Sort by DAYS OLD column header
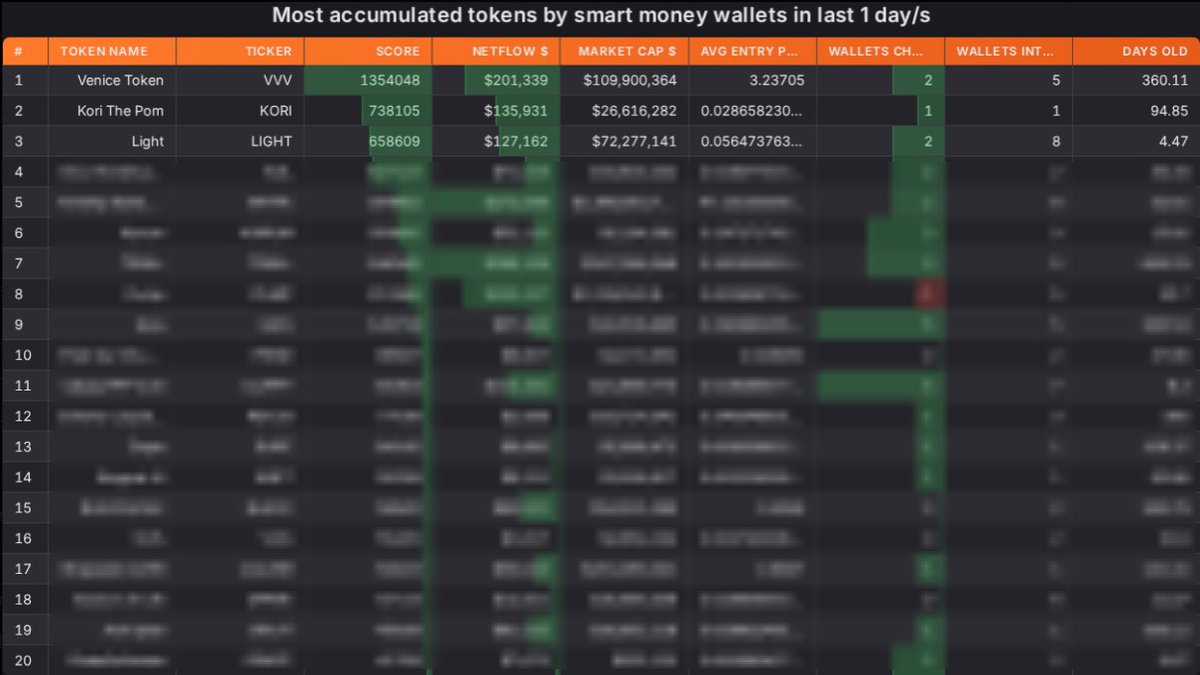The height and width of the screenshot is (675, 1200). (x=1136, y=51)
